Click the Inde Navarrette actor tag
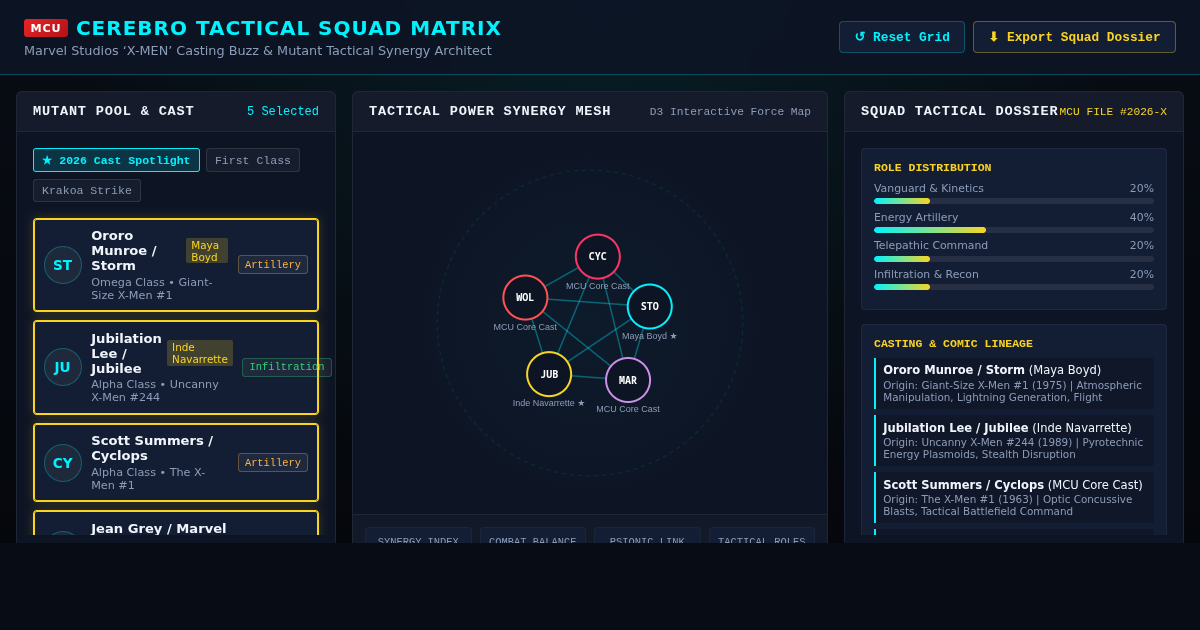This screenshot has height=630, width=1200. point(200,353)
